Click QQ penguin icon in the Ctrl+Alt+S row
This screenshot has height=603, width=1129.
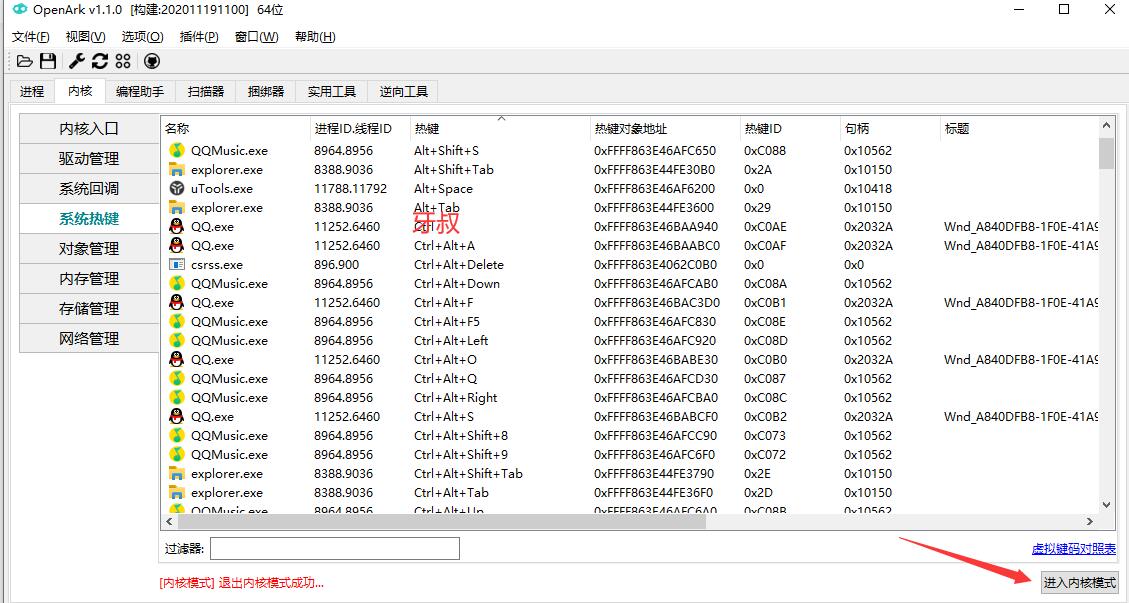[x=176, y=416]
